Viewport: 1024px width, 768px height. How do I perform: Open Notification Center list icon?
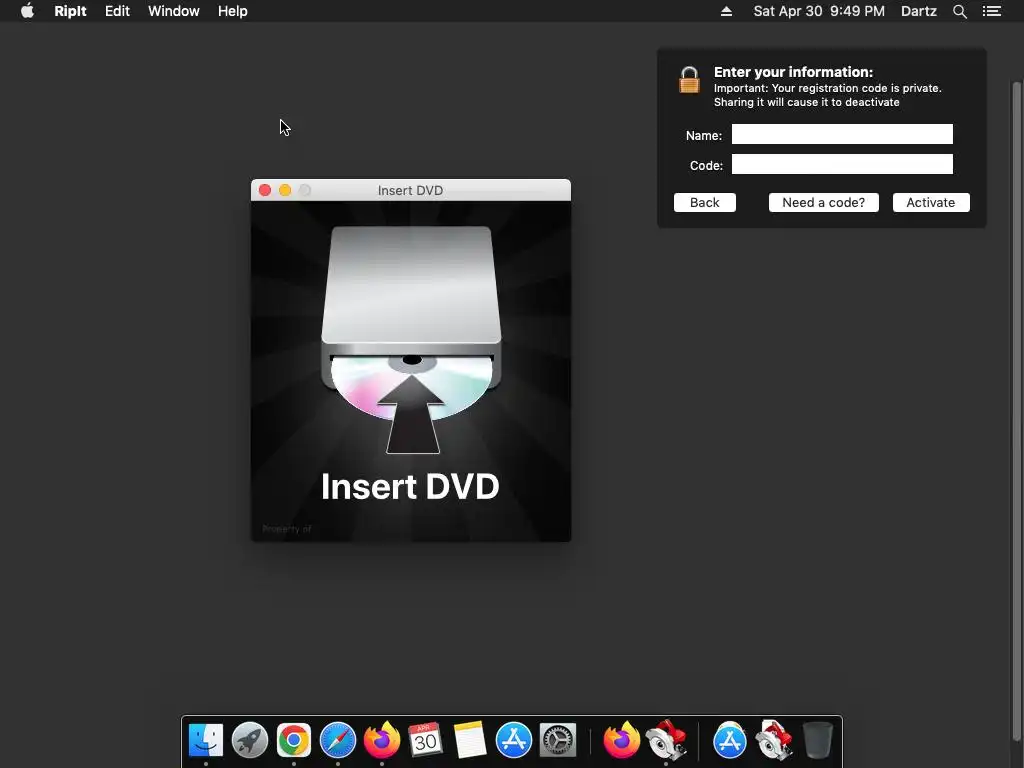tap(992, 11)
